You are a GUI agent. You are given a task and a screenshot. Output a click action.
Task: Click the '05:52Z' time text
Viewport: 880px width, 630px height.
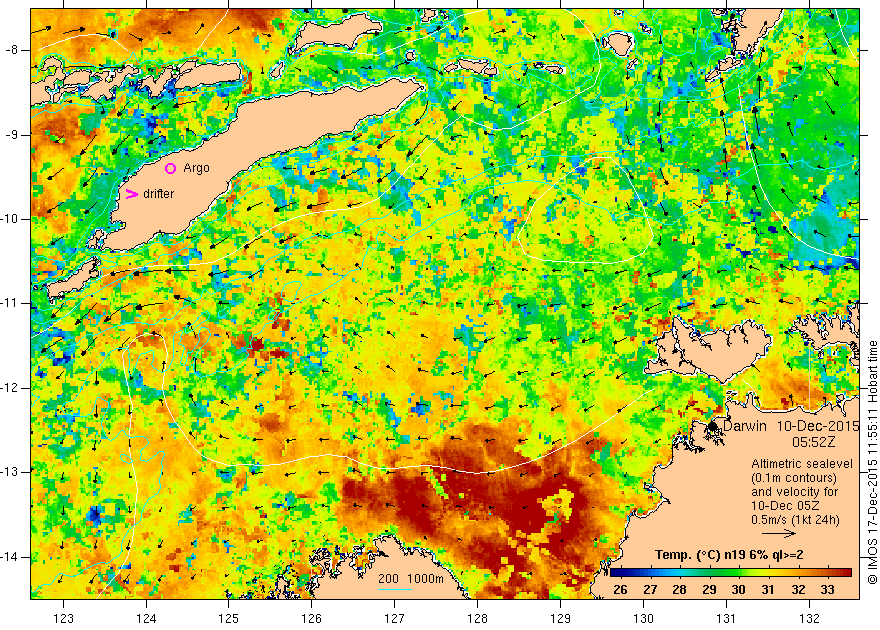(x=814, y=442)
